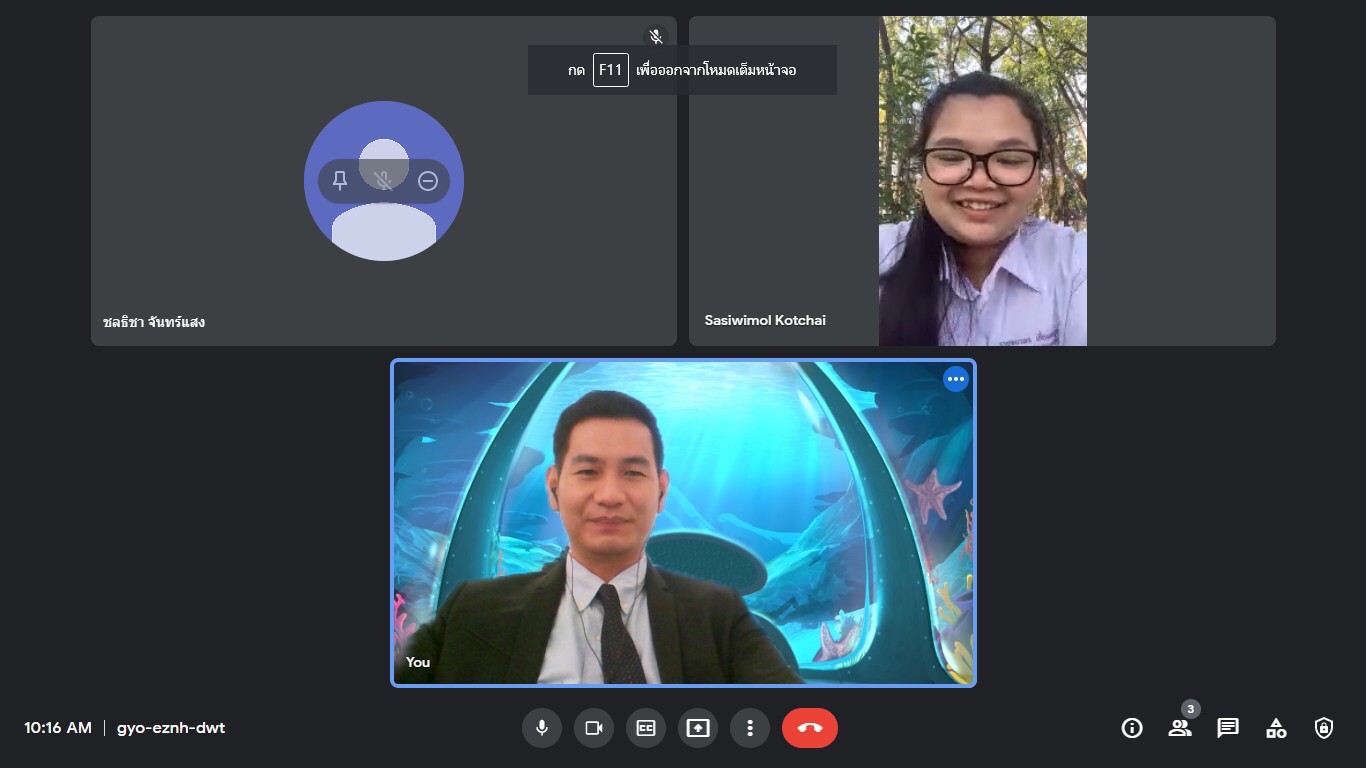Toggle closed captions
Screen dimensions: 1366x768
pos(645,728)
